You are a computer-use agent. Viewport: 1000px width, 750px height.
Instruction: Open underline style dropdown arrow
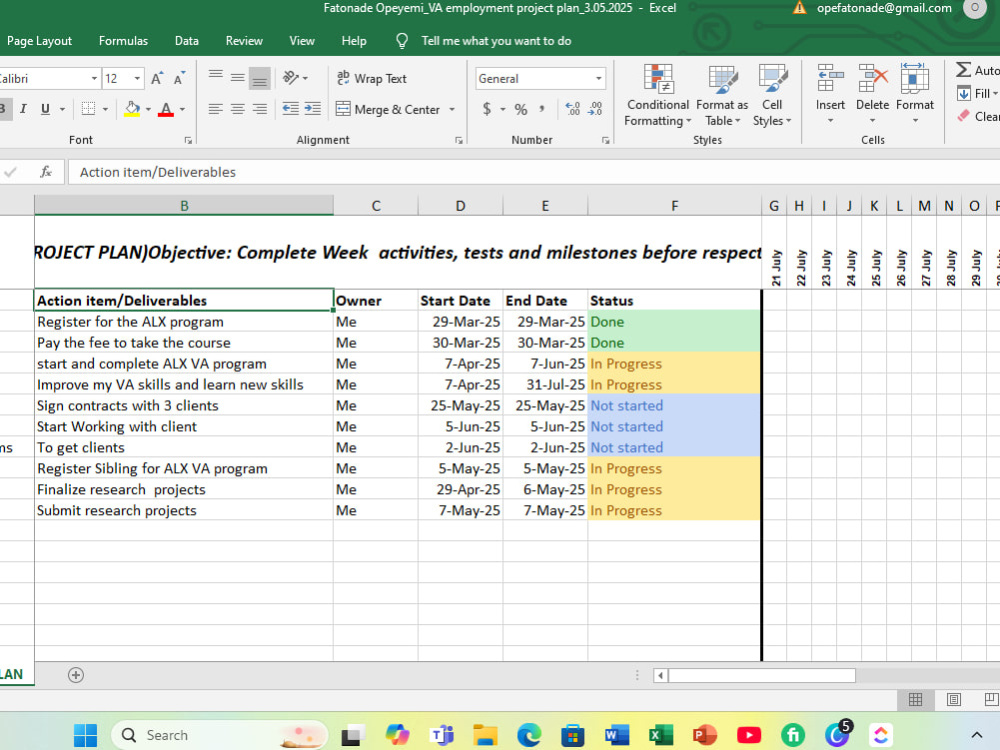(x=62, y=109)
